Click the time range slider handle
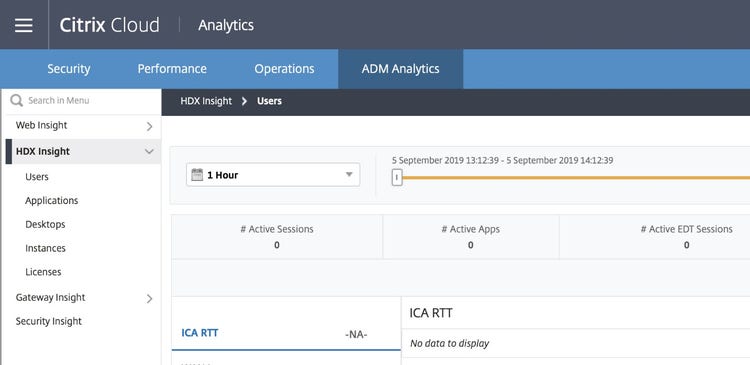Image resolution: width=750 pixels, height=365 pixels. tap(397, 177)
